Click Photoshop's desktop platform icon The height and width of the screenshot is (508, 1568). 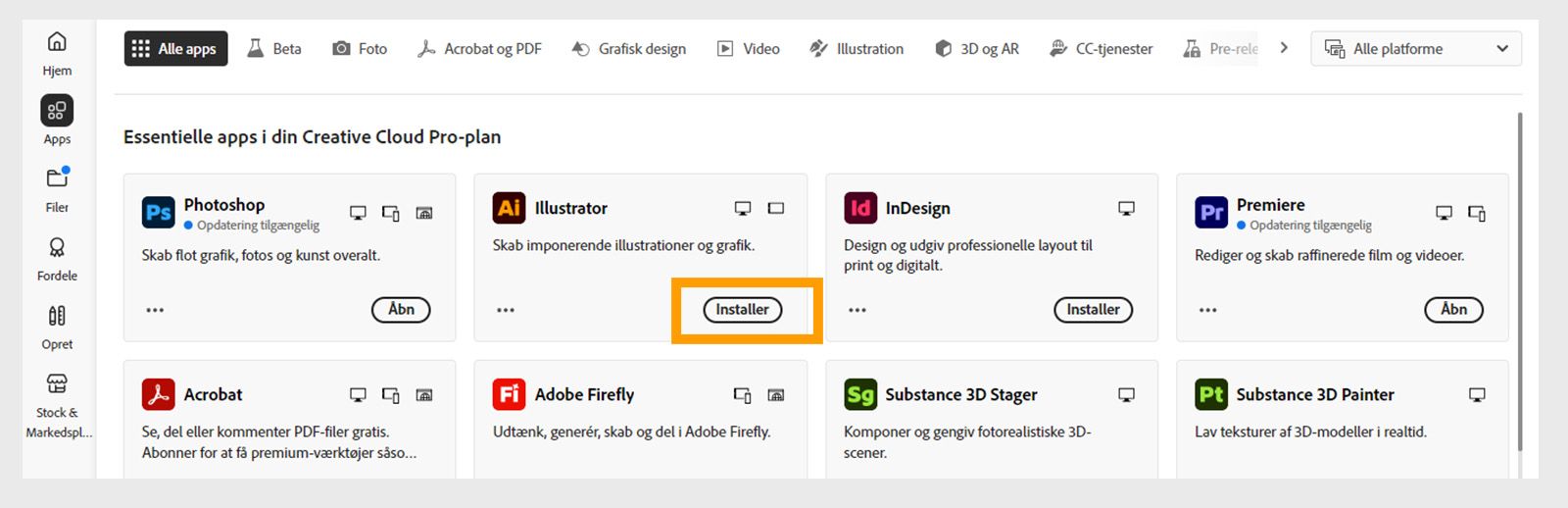358,213
